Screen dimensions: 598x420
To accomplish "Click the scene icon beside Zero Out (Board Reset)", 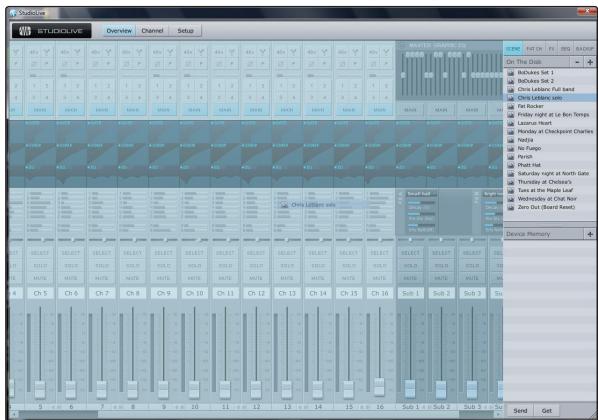I will 511,207.
